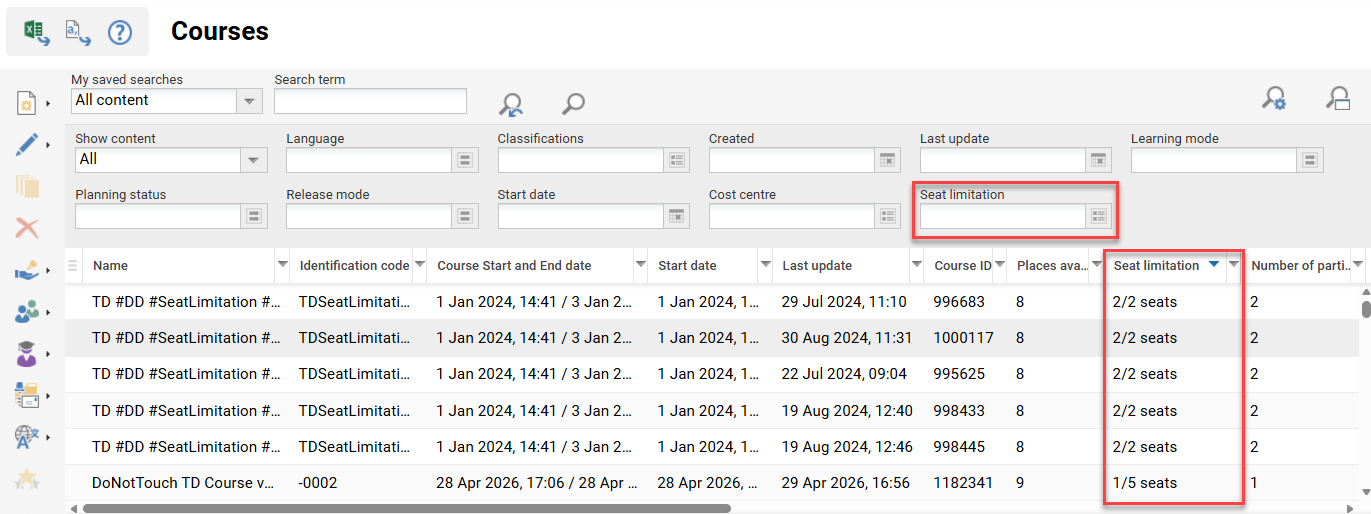Open Last update column filter arrow
This screenshot has width=1371, height=514.
point(917,265)
